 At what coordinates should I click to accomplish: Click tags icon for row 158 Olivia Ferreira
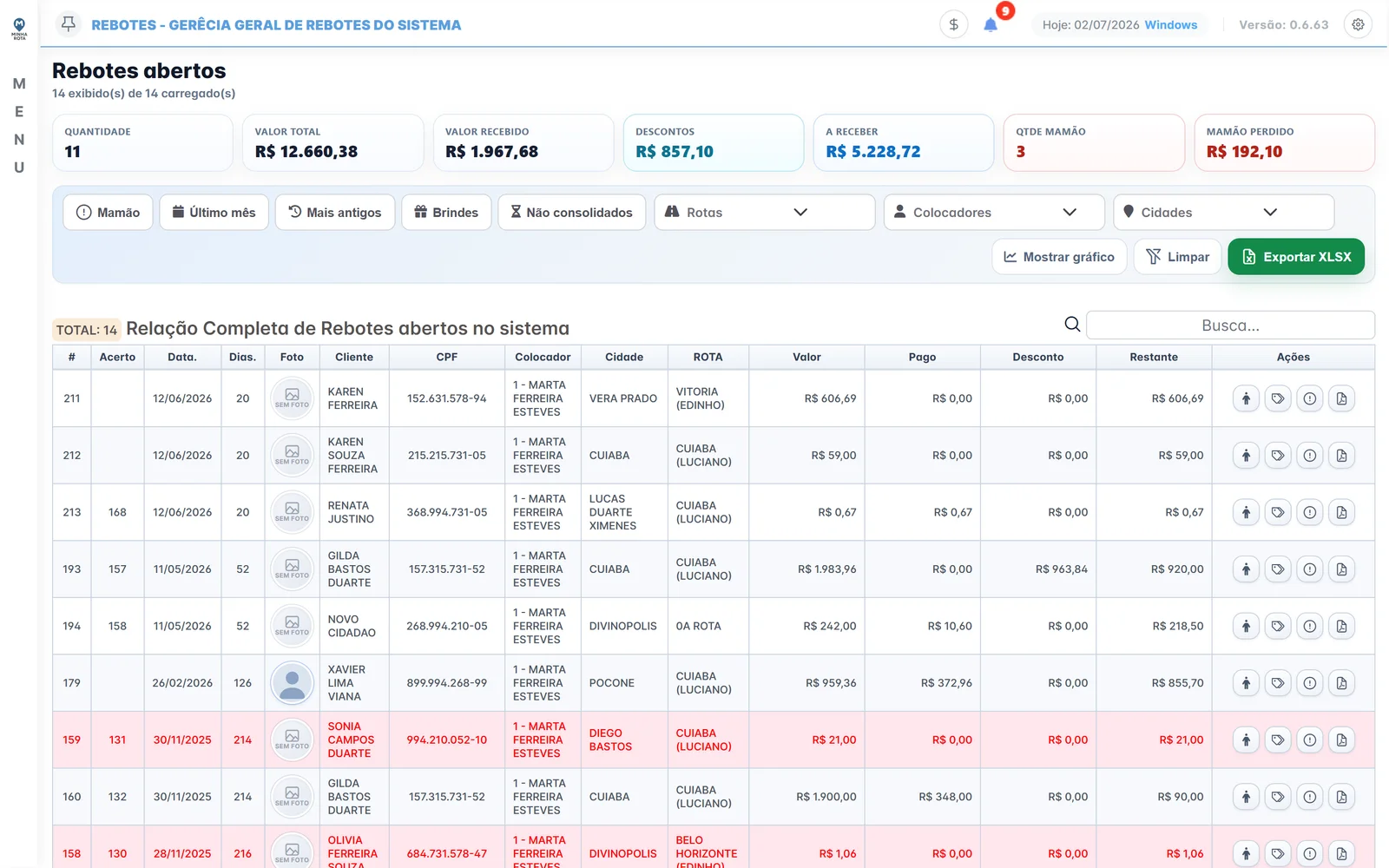[x=1278, y=854]
